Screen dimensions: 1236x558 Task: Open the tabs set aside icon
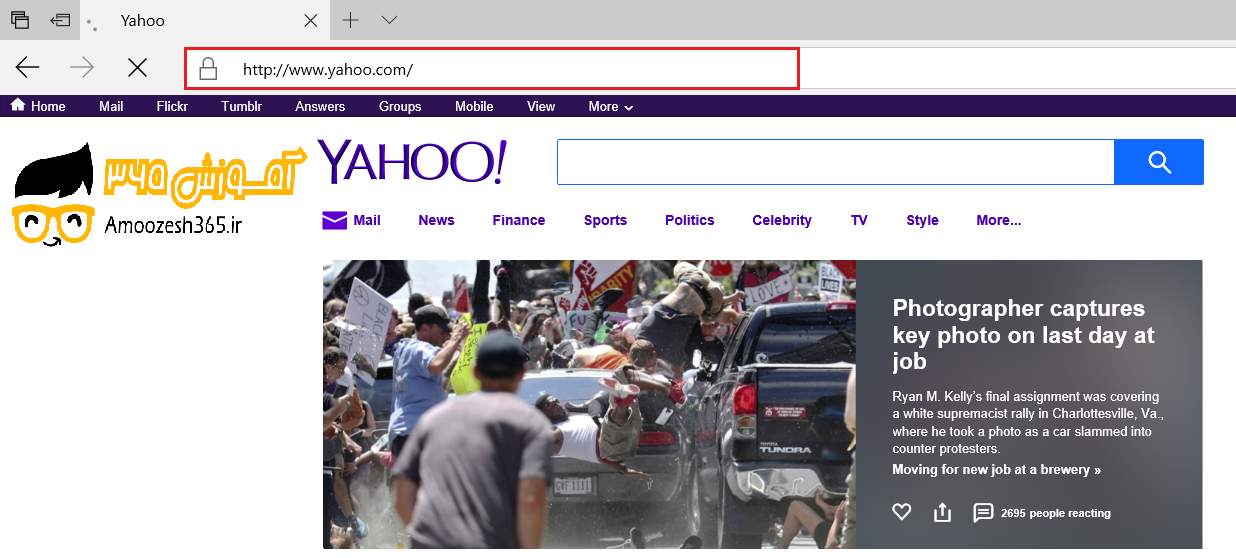(x=20, y=20)
